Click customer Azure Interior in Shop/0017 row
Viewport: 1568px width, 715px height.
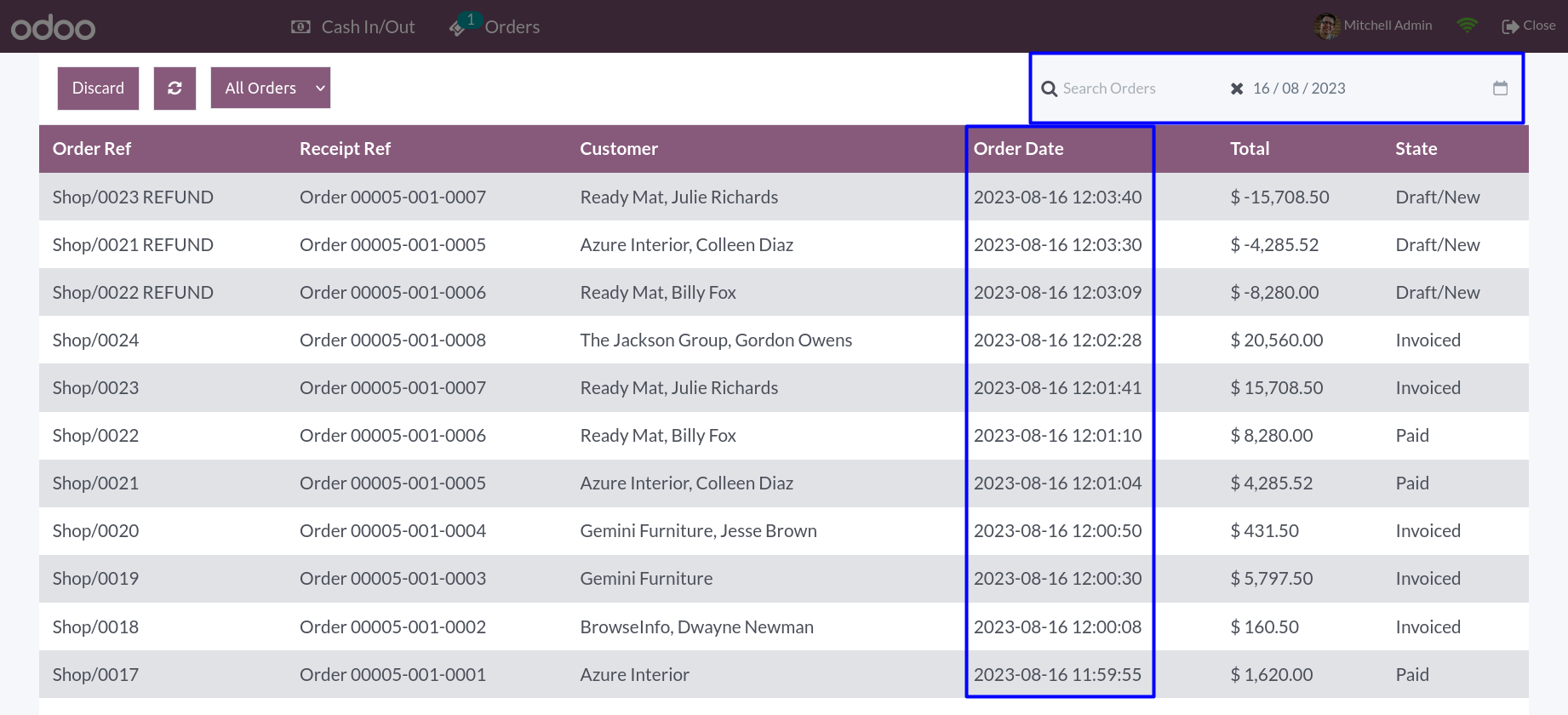[x=634, y=675]
